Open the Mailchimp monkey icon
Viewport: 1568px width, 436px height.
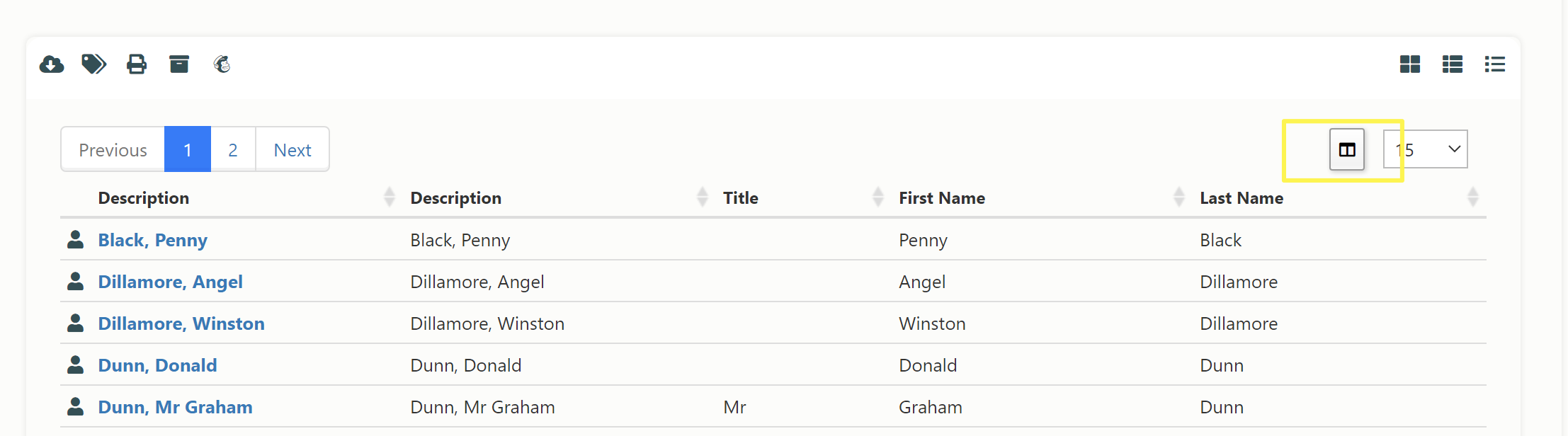222,64
